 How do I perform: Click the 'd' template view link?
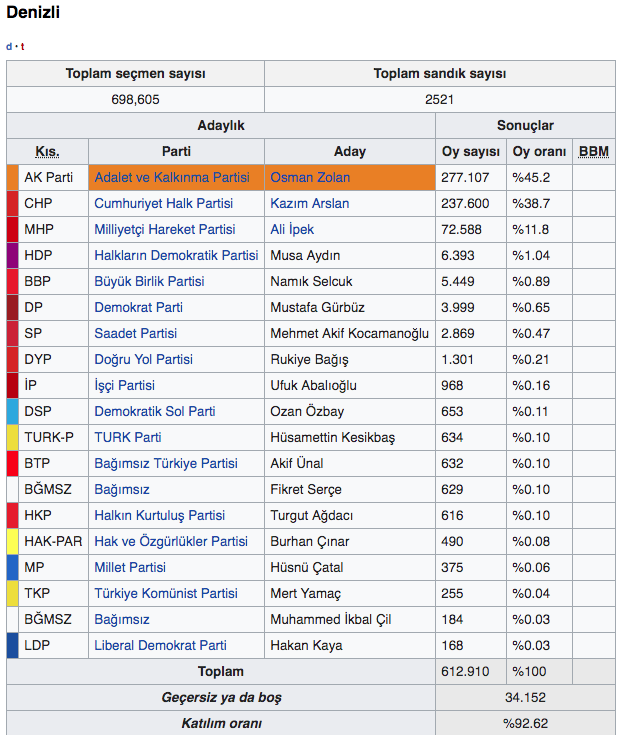[9, 47]
